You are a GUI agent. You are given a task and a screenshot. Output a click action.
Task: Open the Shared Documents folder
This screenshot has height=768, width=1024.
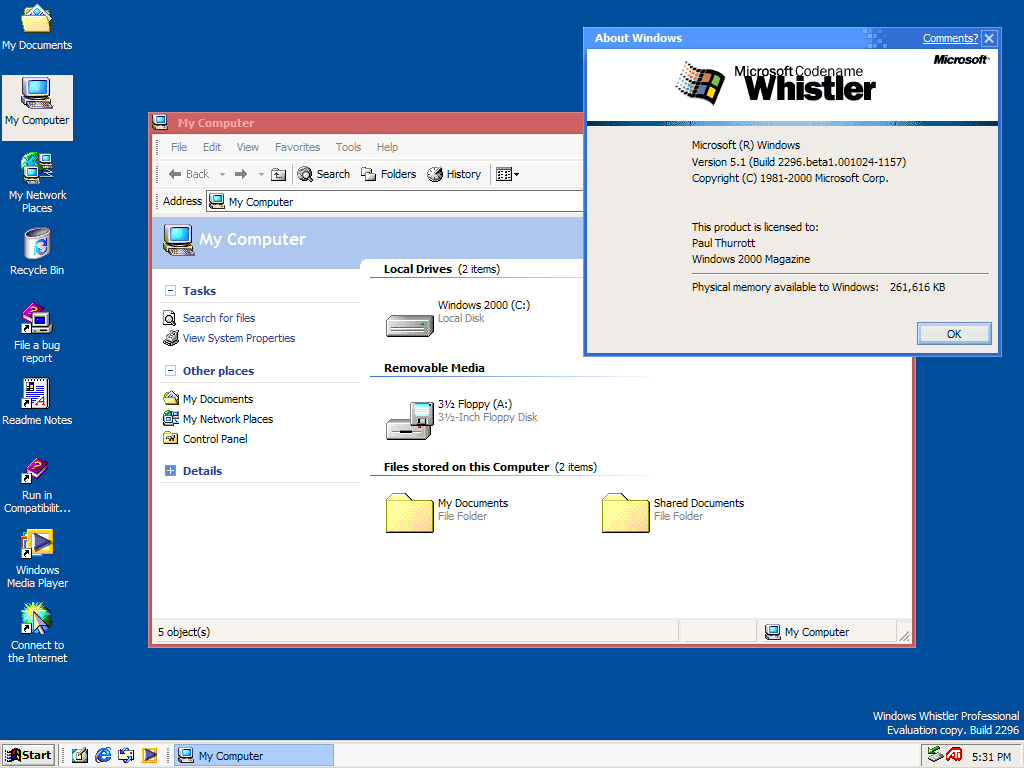[x=625, y=510]
